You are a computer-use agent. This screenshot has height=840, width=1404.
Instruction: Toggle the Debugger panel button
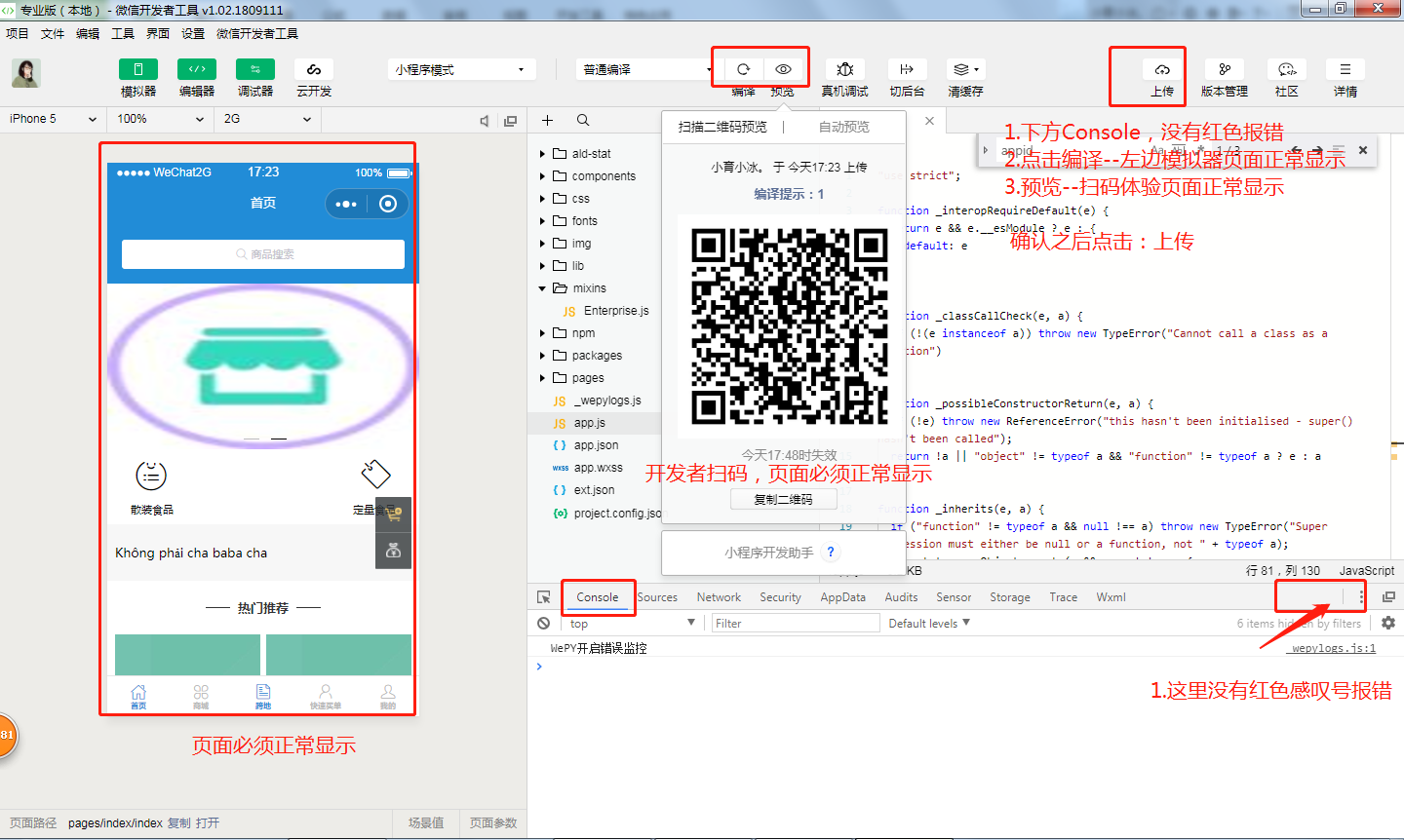tap(255, 69)
